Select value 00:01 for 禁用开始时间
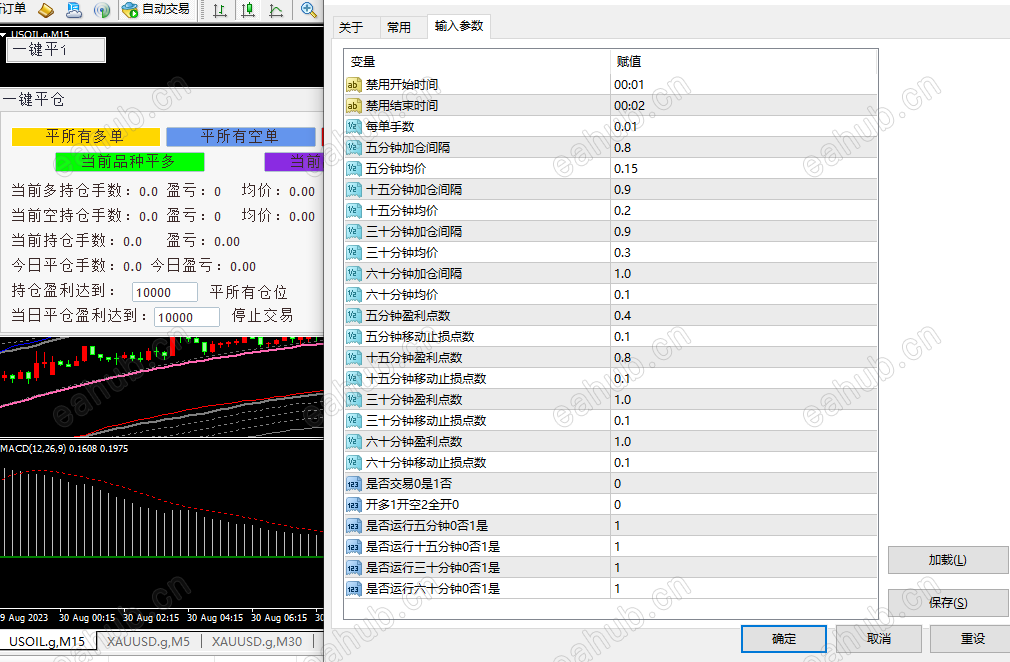Viewport: 1010px width, 662px height. pyautogui.click(x=744, y=84)
